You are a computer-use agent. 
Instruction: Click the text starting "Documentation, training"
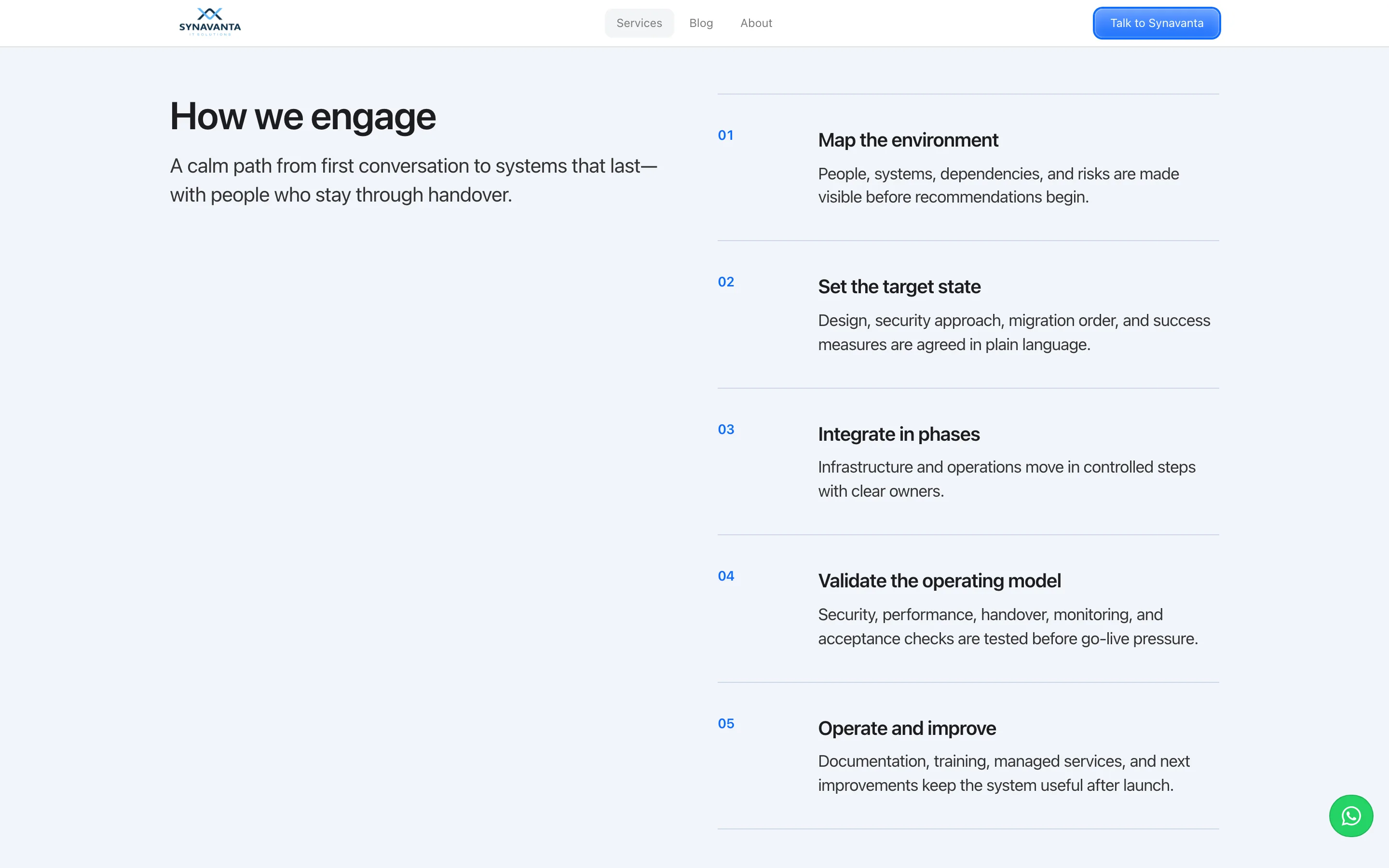tap(1003, 773)
